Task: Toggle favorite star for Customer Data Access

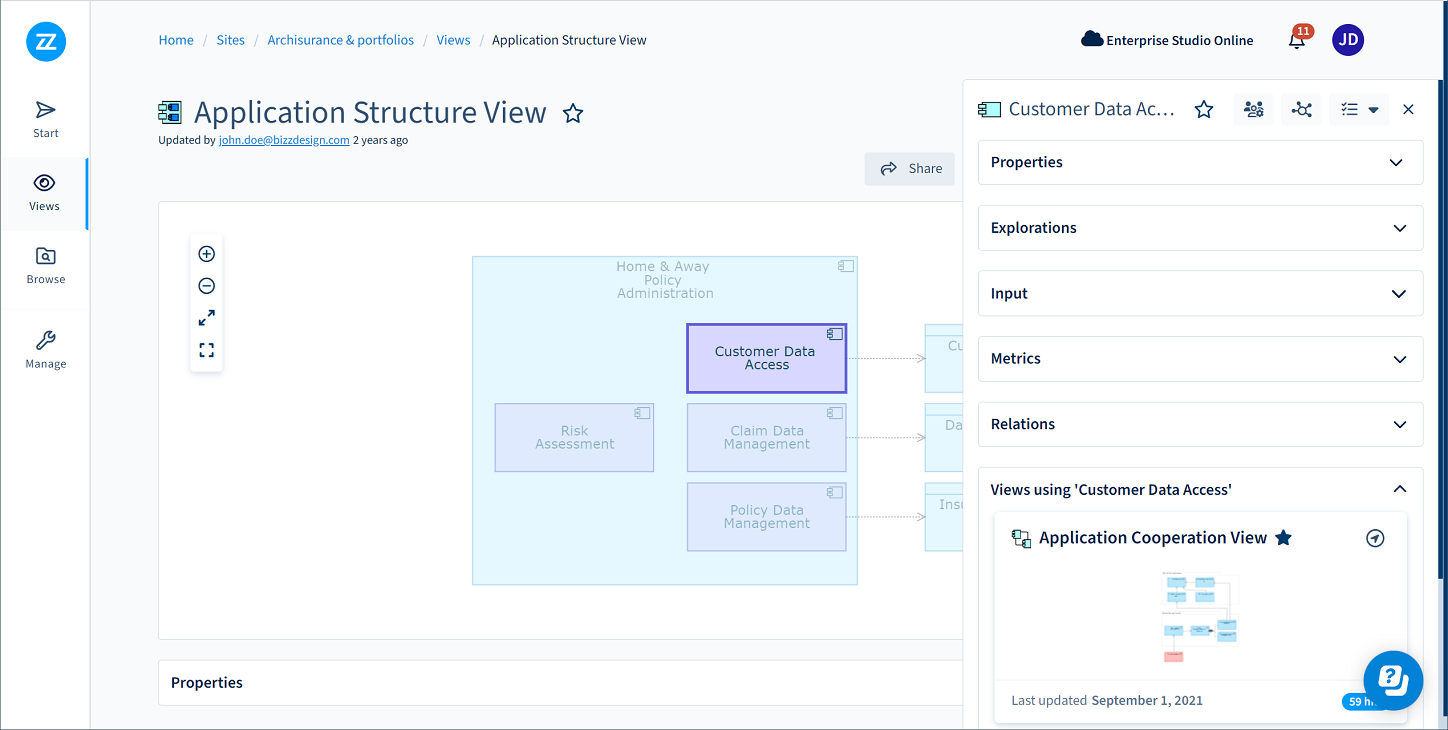Action: point(1204,110)
